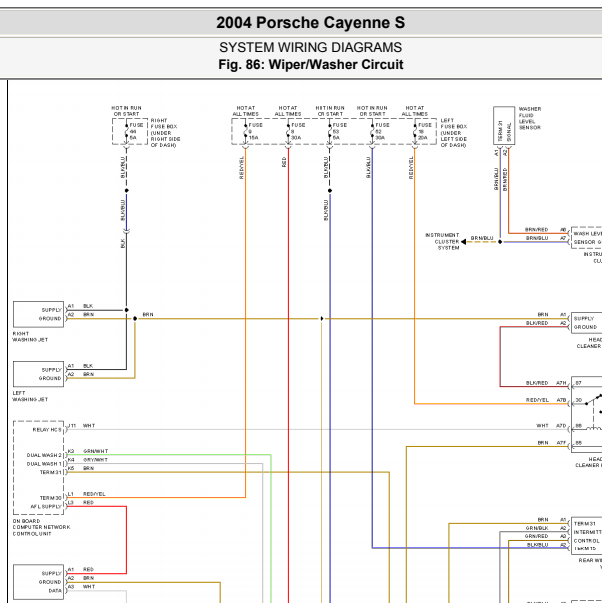This screenshot has width=602, height=603.
Task: Click the 'WASHER FLUID LEVEL SENSOR' label
Action: (x=530, y=118)
